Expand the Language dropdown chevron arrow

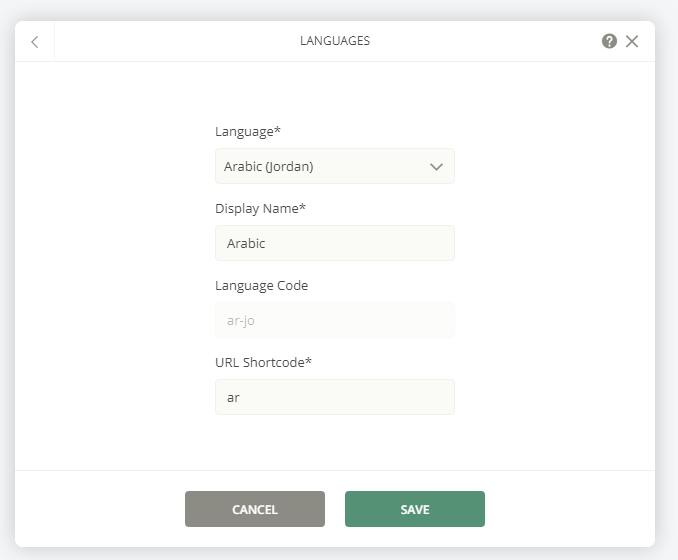point(436,166)
